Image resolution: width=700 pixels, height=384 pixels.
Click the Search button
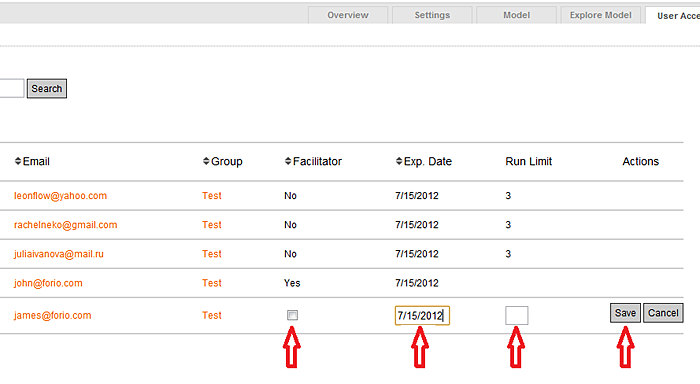[47, 88]
